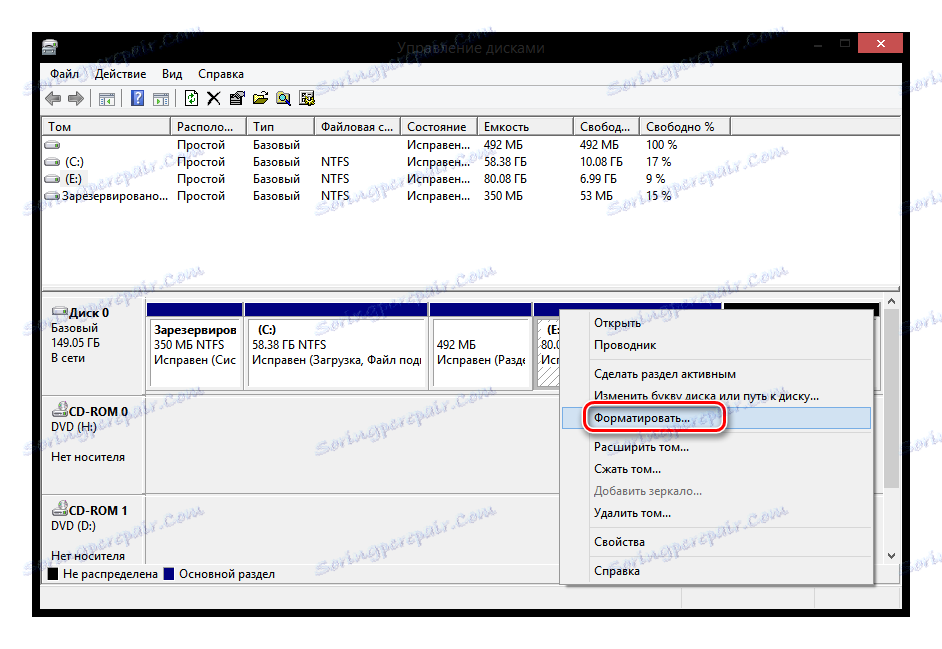Screen dimensions: 942x649
Task: Click the Forward arrow toolbar icon
Action: point(76,99)
